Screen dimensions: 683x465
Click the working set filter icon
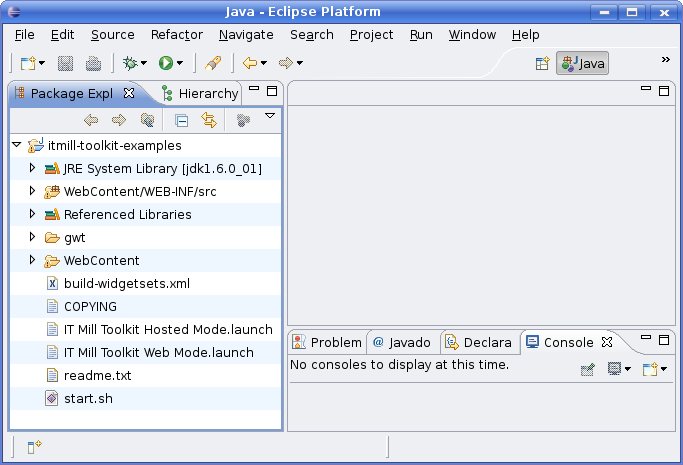(x=243, y=120)
